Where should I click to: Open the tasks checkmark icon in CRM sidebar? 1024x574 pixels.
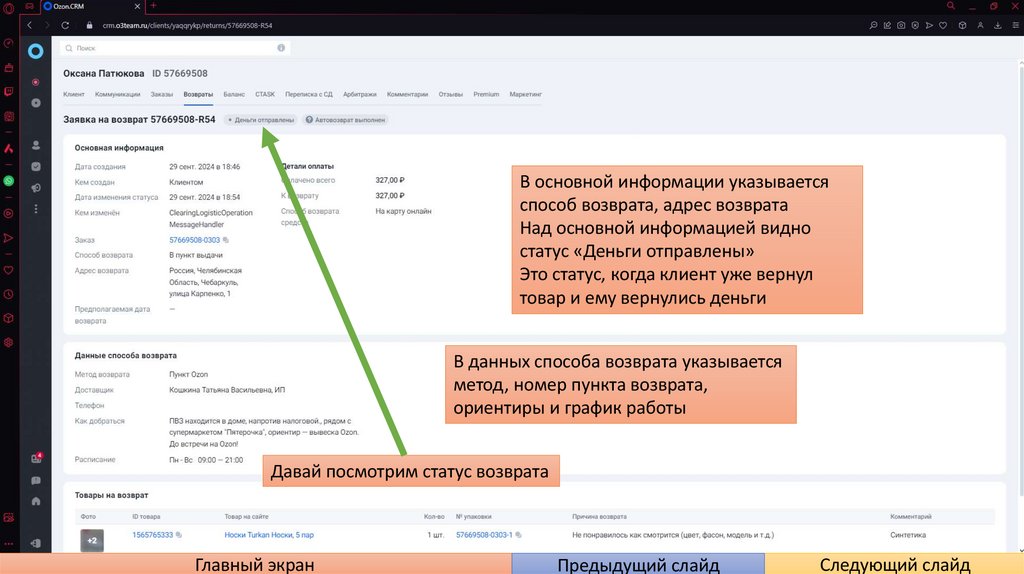pos(36,167)
